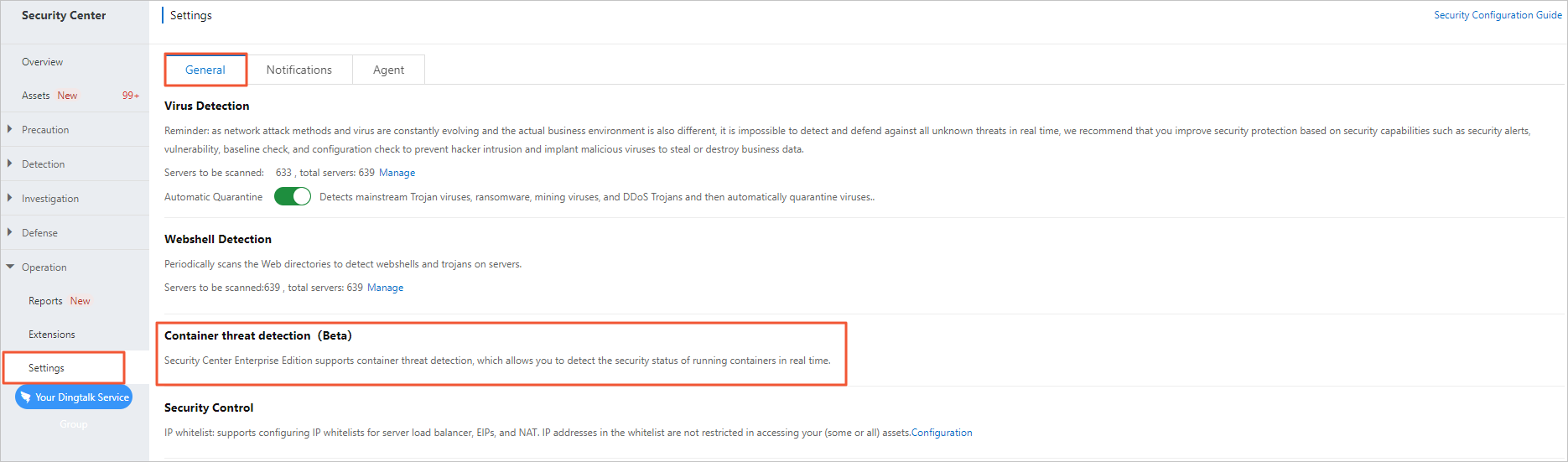The image size is (1568, 462).
Task: Click the Security Control heading
Action: coord(209,407)
